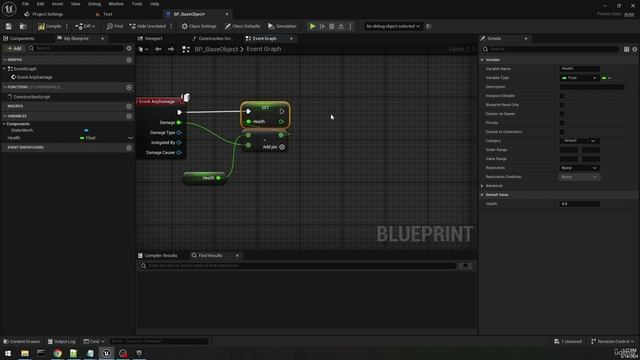Open the Edit menu
640x360 pixels.
(40, 4)
